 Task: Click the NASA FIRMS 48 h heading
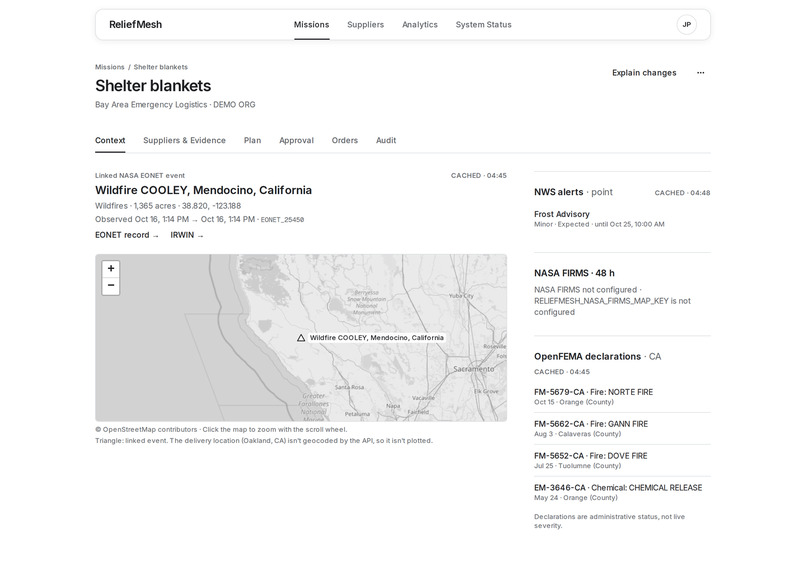click(574, 273)
